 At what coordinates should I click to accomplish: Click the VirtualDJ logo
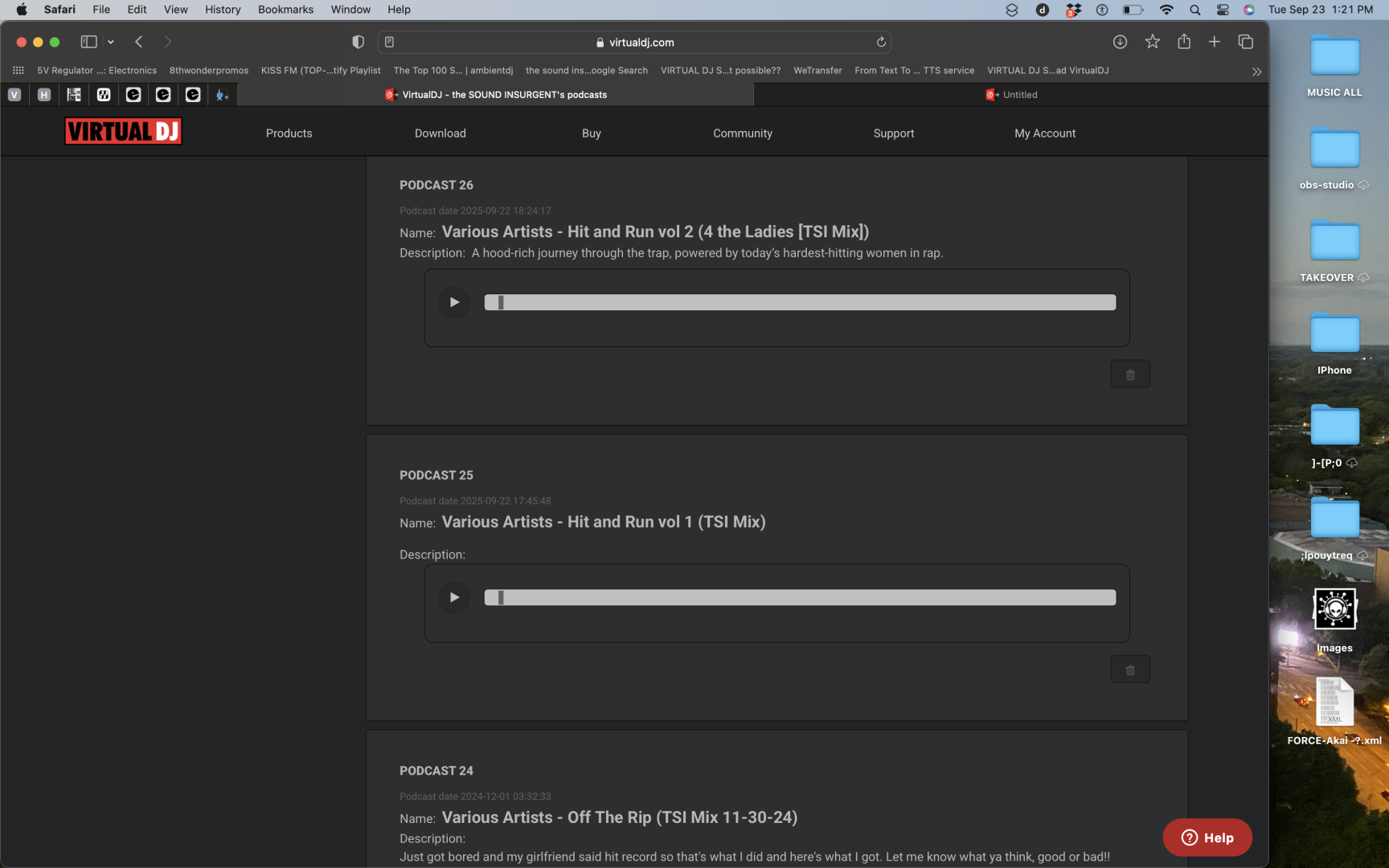tap(123, 131)
